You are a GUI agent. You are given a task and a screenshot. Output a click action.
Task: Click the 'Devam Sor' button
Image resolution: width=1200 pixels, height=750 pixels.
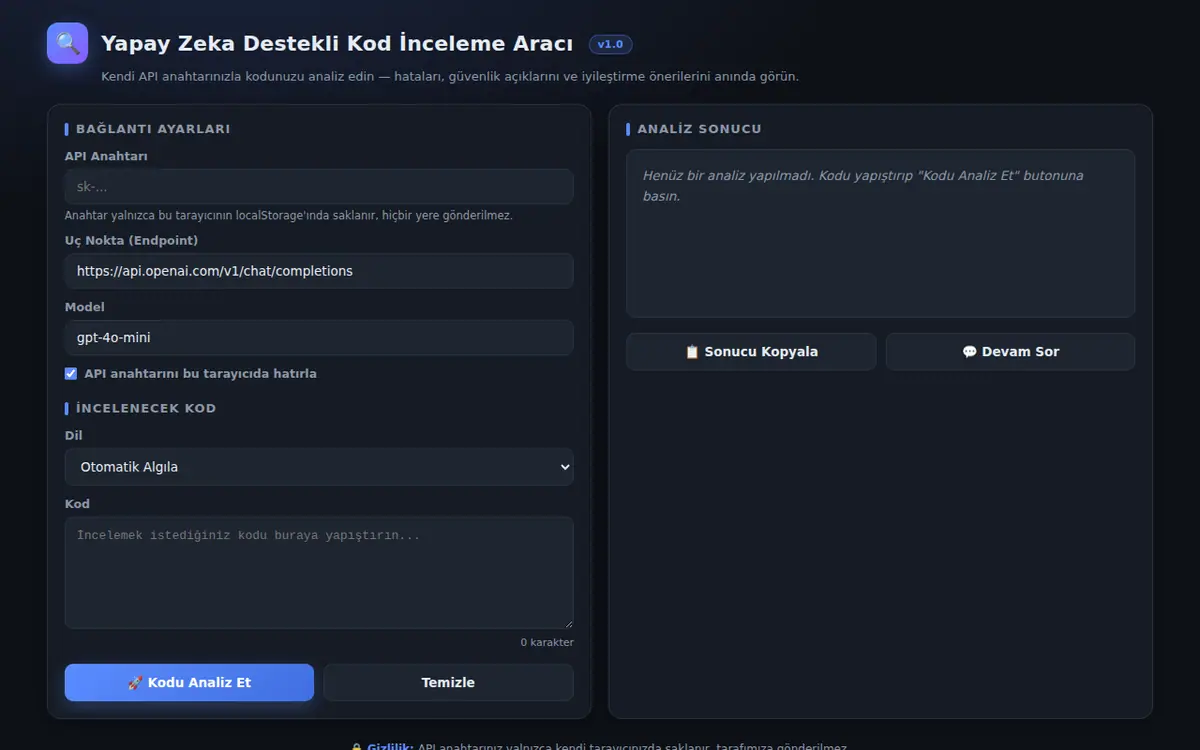click(x=1010, y=352)
